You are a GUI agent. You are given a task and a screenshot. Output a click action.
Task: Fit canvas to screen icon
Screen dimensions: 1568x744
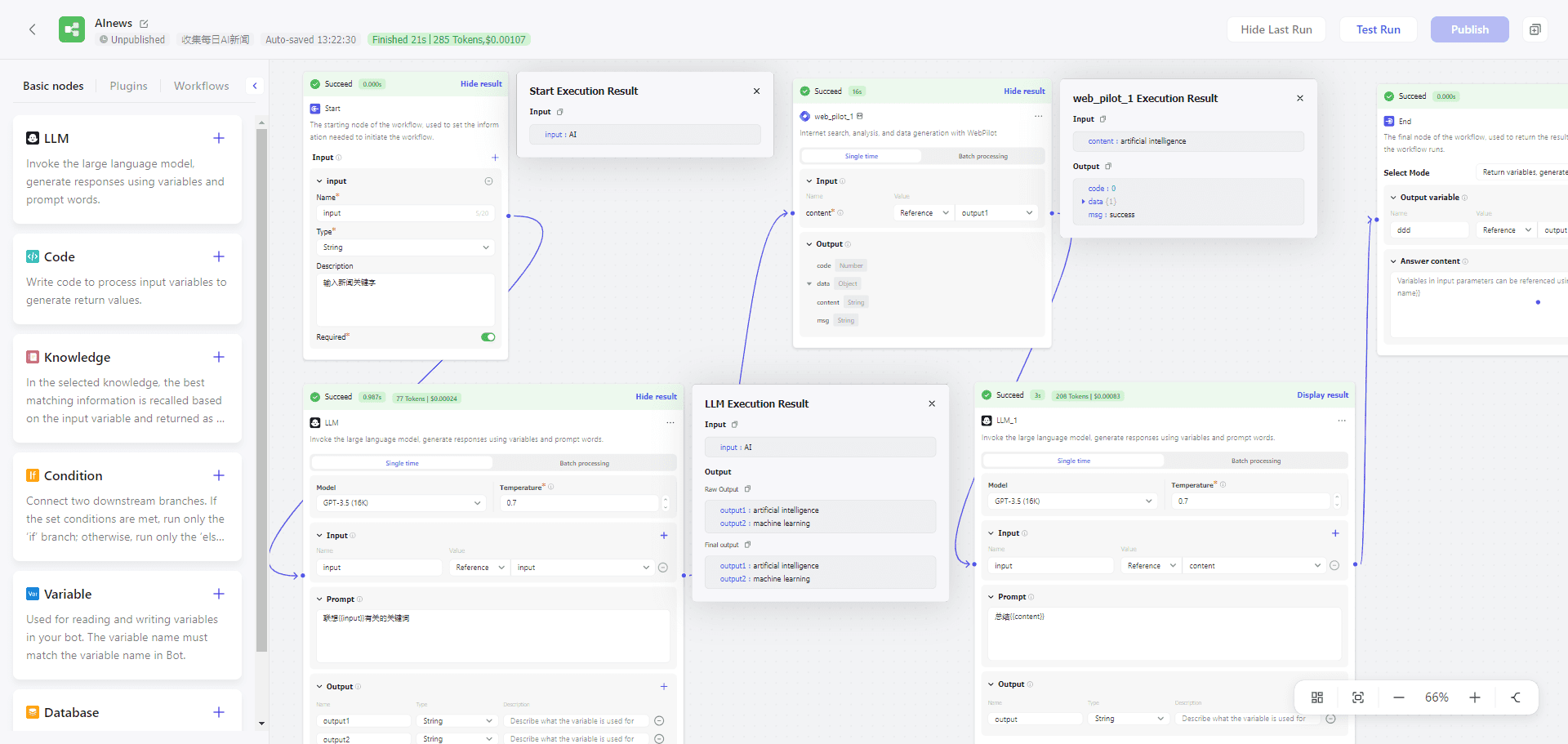(1358, 697)
